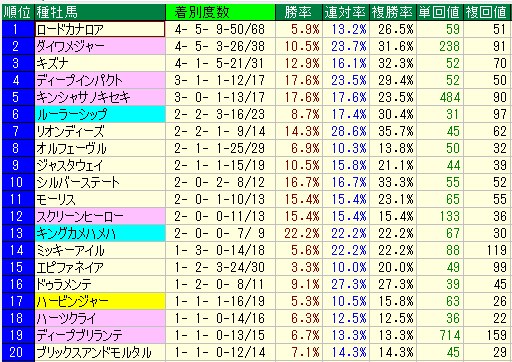Click rank number 20 cell
The width and height of the screenshot is (512, 362).
coord(18,352)
